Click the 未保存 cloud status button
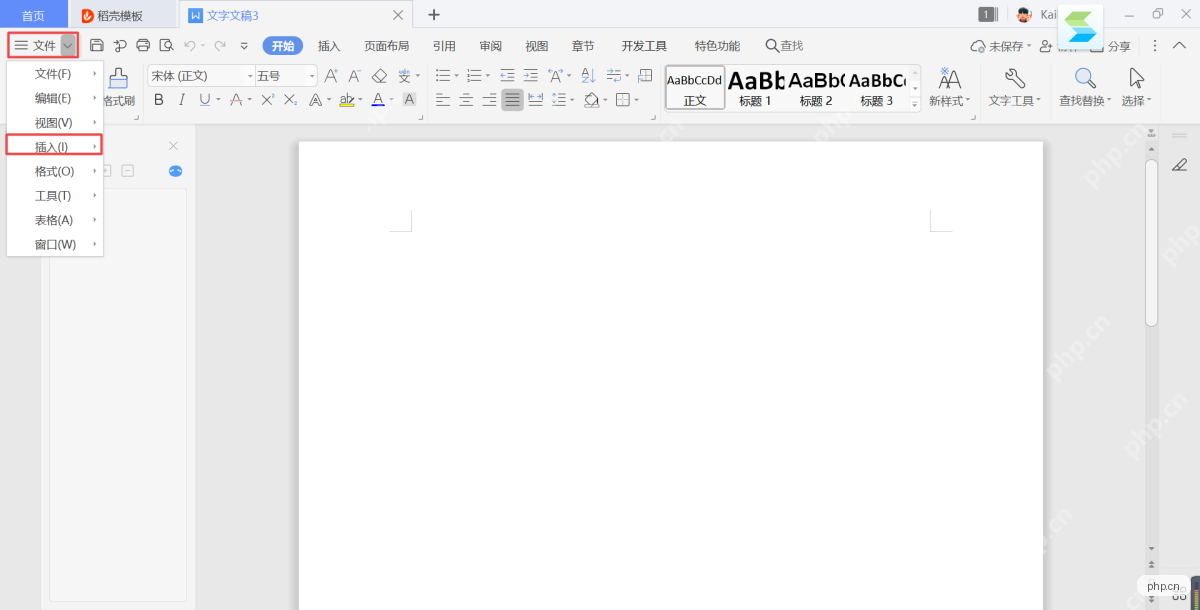The height and width of the screenshot is (610, 1200). [x=1001, y=46]
